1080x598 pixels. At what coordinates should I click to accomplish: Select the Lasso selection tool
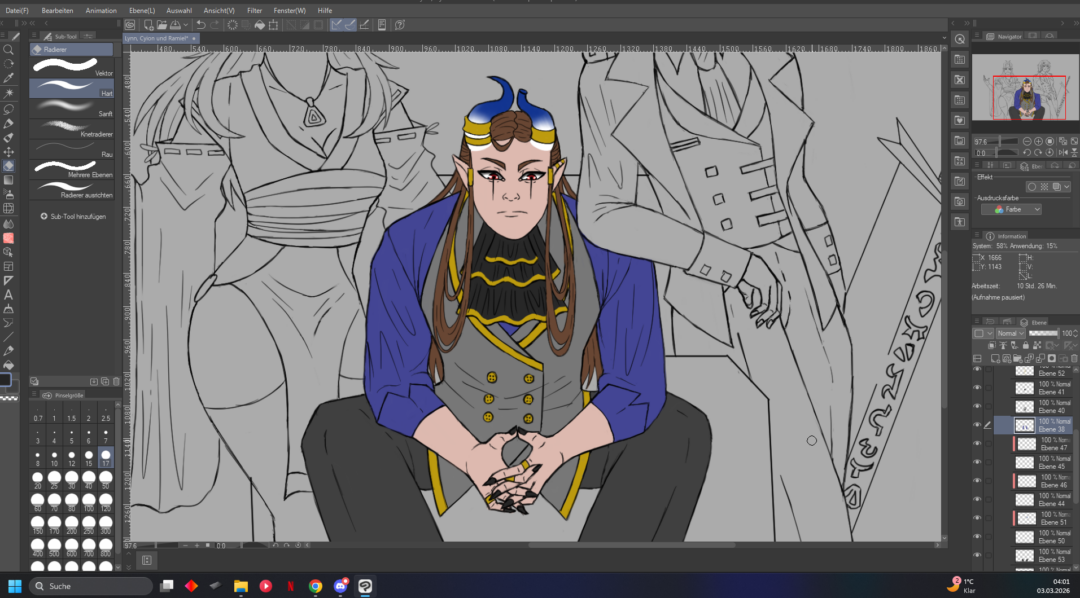[9, 108]
